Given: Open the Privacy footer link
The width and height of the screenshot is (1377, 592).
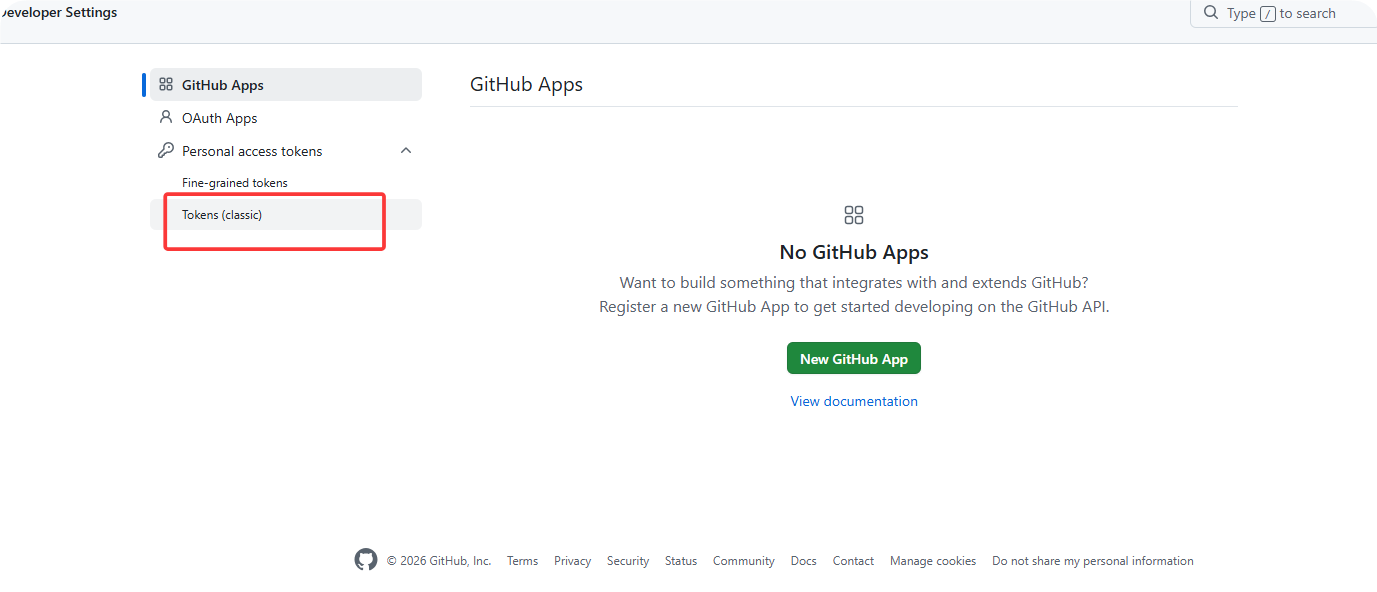Looking at the screenshot, I should (x=572, y=561).
